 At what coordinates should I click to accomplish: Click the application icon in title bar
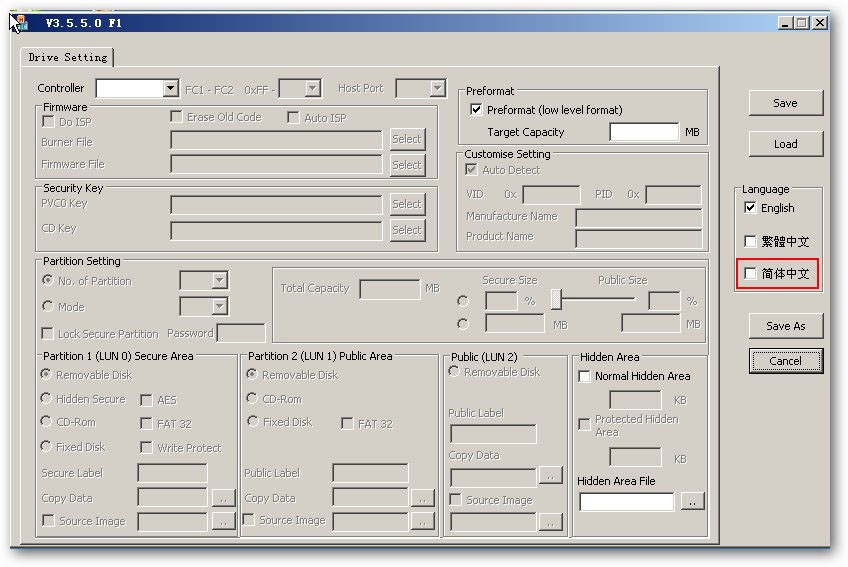21,22
